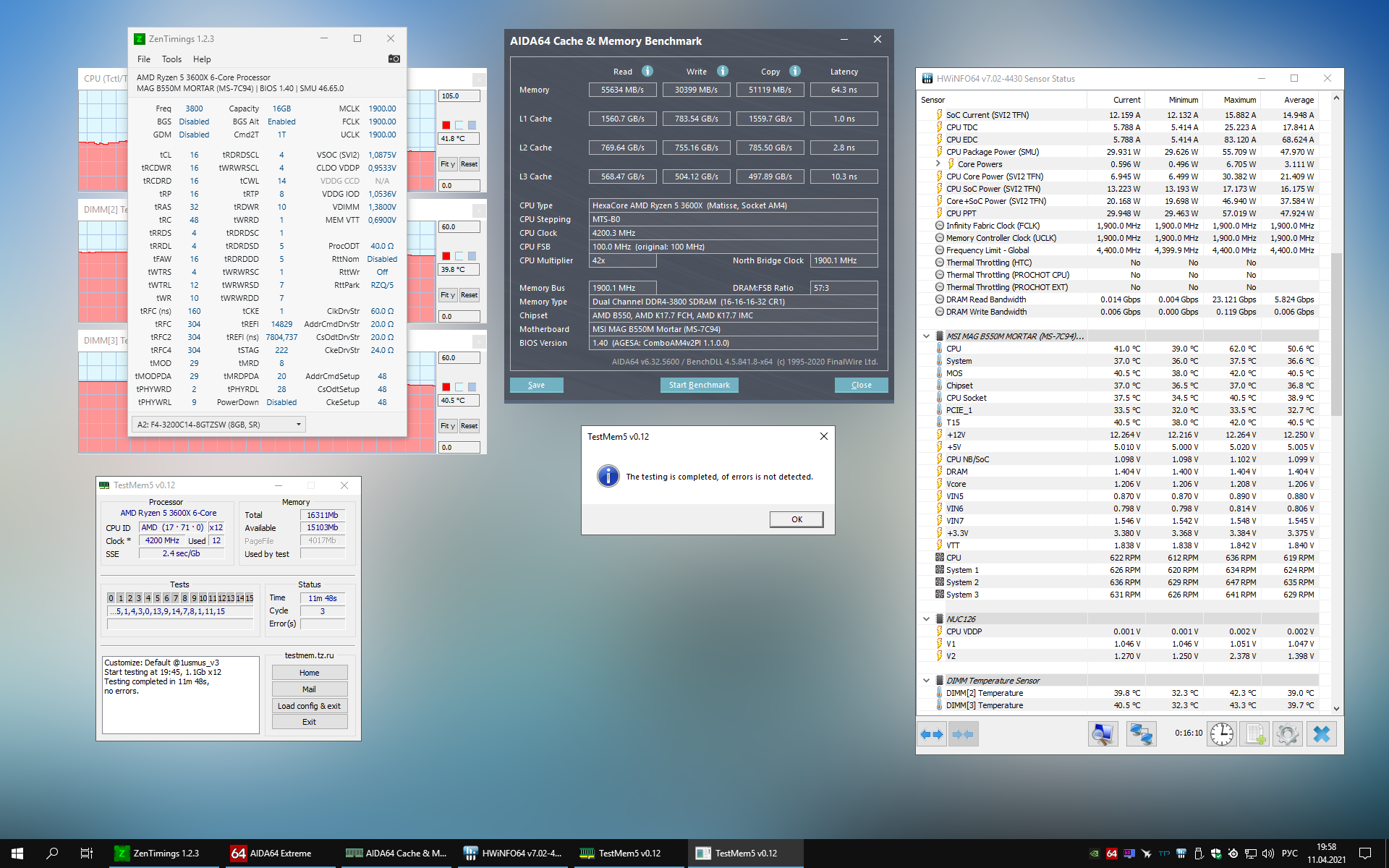The height and width of the screenshot is (868, 1389).
Task: Click the Start Benchmark button
Action: pyautogui.click(x=699, y=385)
